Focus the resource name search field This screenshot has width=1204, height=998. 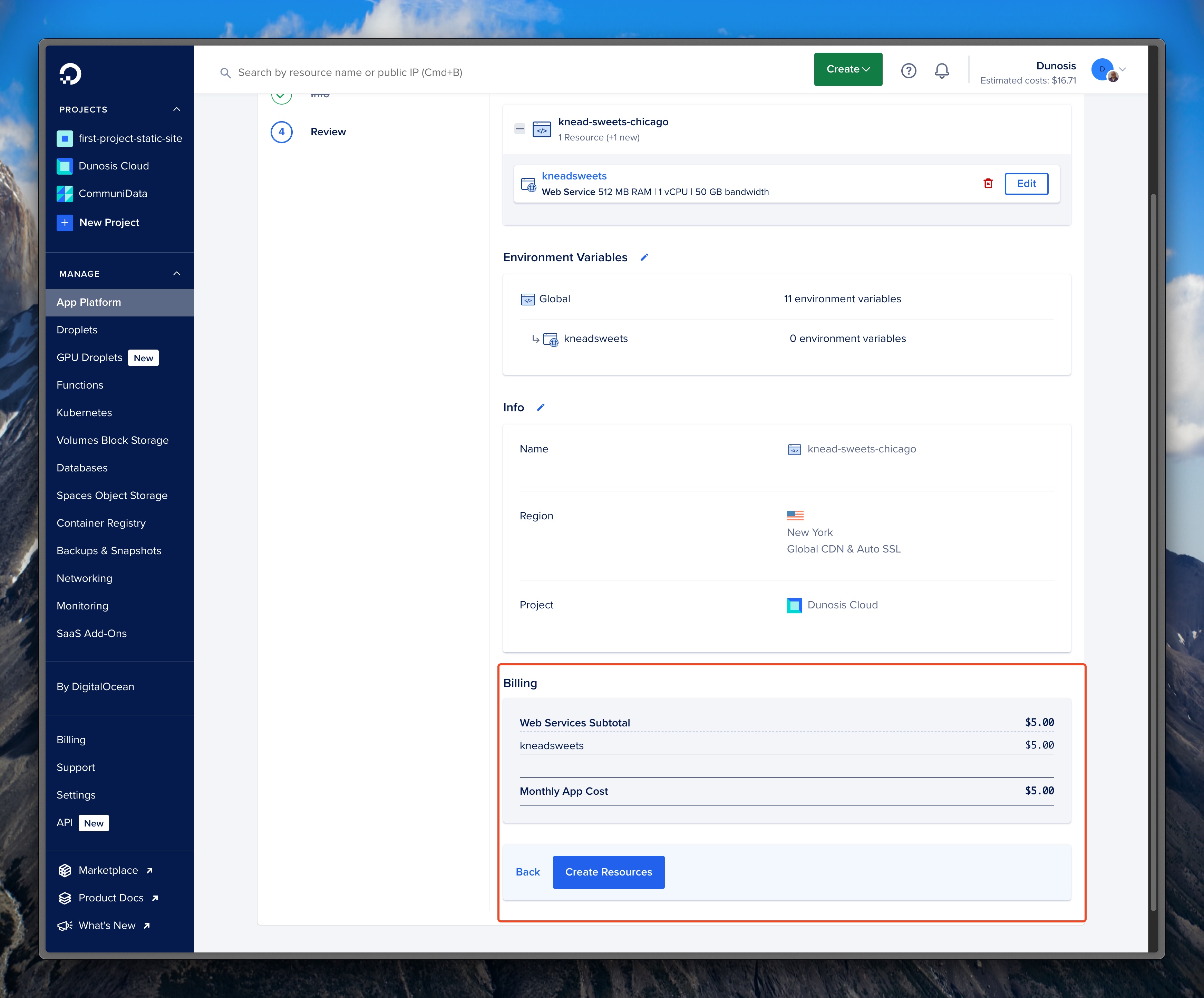(350, 72)
